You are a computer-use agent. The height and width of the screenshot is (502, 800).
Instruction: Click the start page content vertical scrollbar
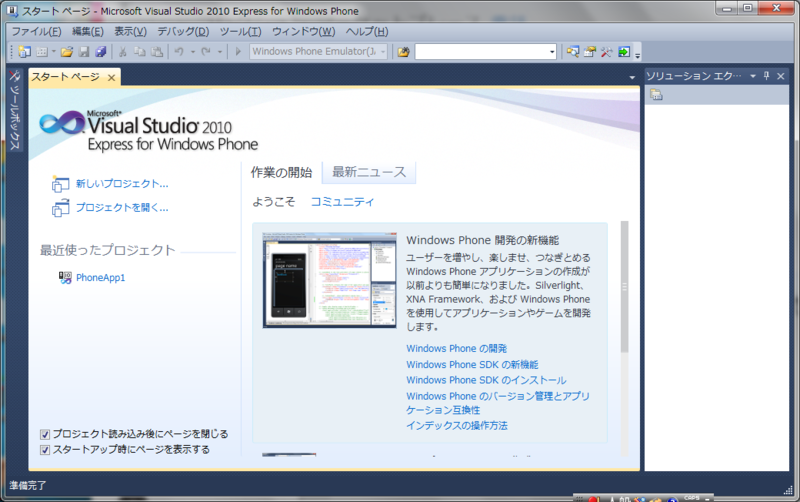pyautogui.click(x=624, y=287)
